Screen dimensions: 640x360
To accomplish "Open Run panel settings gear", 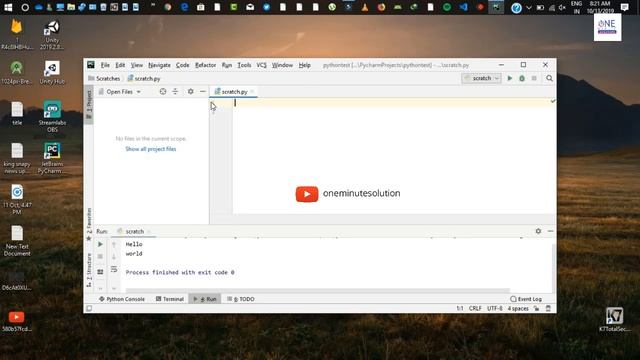I will pos(538,231).
